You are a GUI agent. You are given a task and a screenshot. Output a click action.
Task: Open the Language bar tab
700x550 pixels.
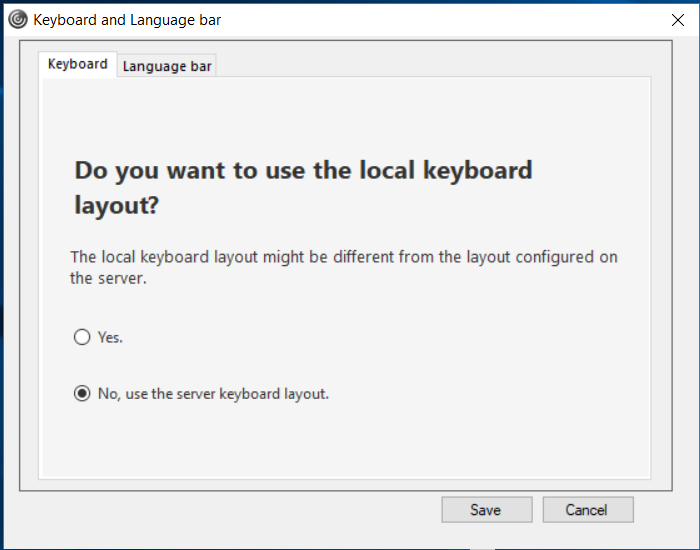tap(167, 66)
